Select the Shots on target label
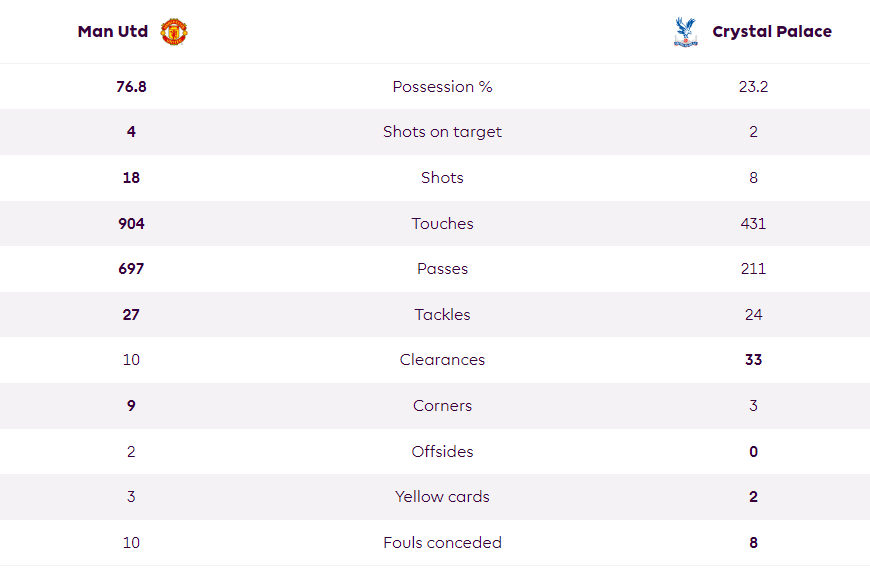 [442, 131]
